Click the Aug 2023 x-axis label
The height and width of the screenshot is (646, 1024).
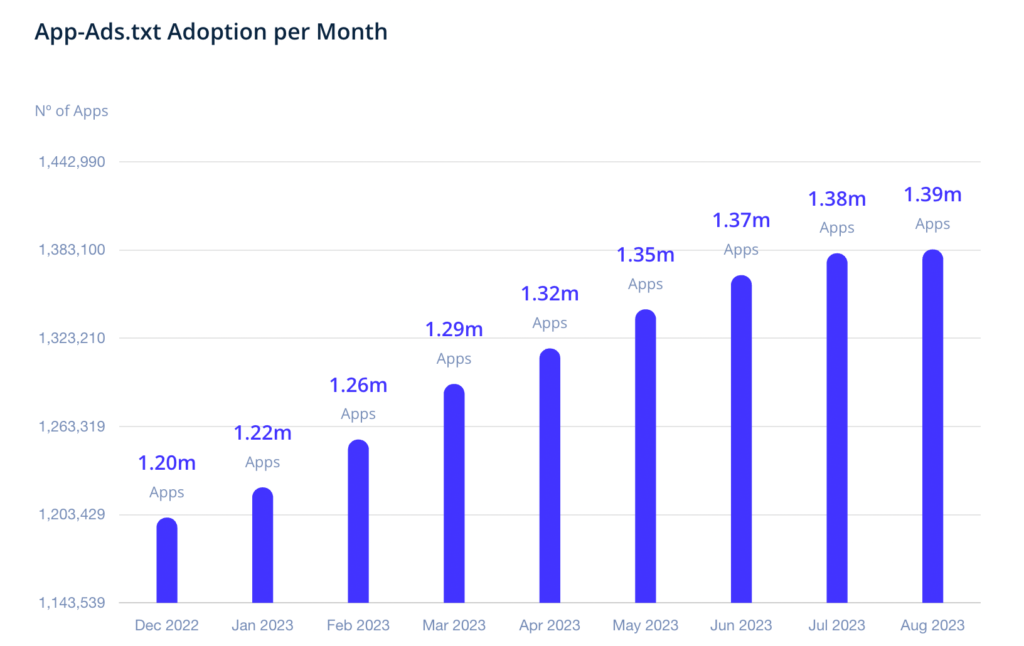point(933,626)
